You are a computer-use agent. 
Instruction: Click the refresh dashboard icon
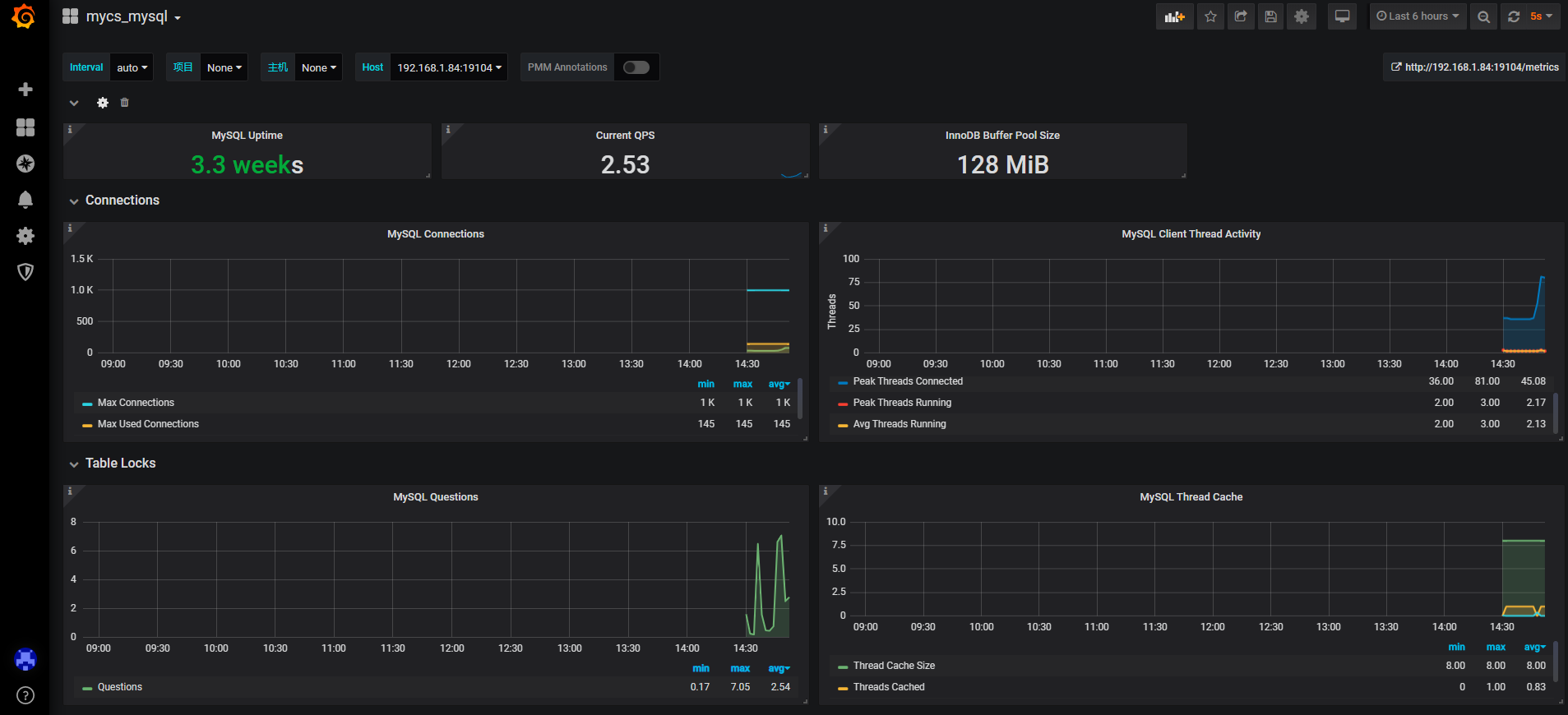point(1513,16)
